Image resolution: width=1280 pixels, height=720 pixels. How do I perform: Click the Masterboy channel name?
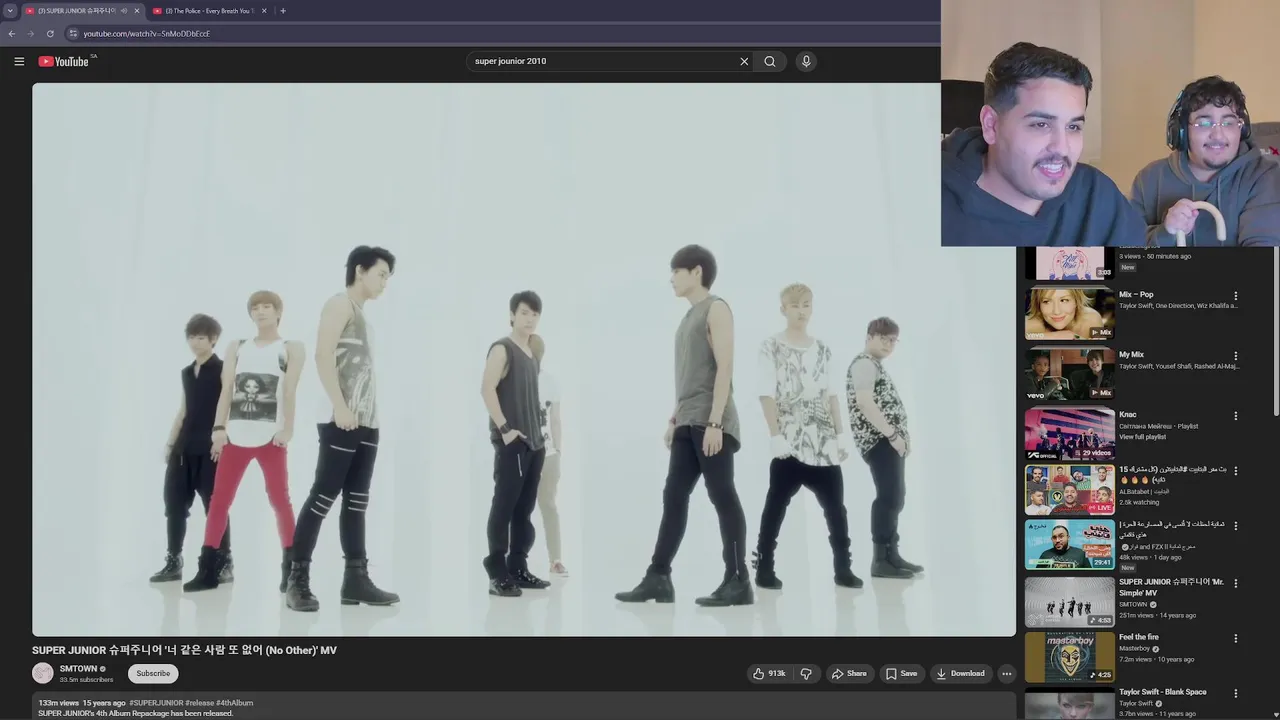(1135, 649)
